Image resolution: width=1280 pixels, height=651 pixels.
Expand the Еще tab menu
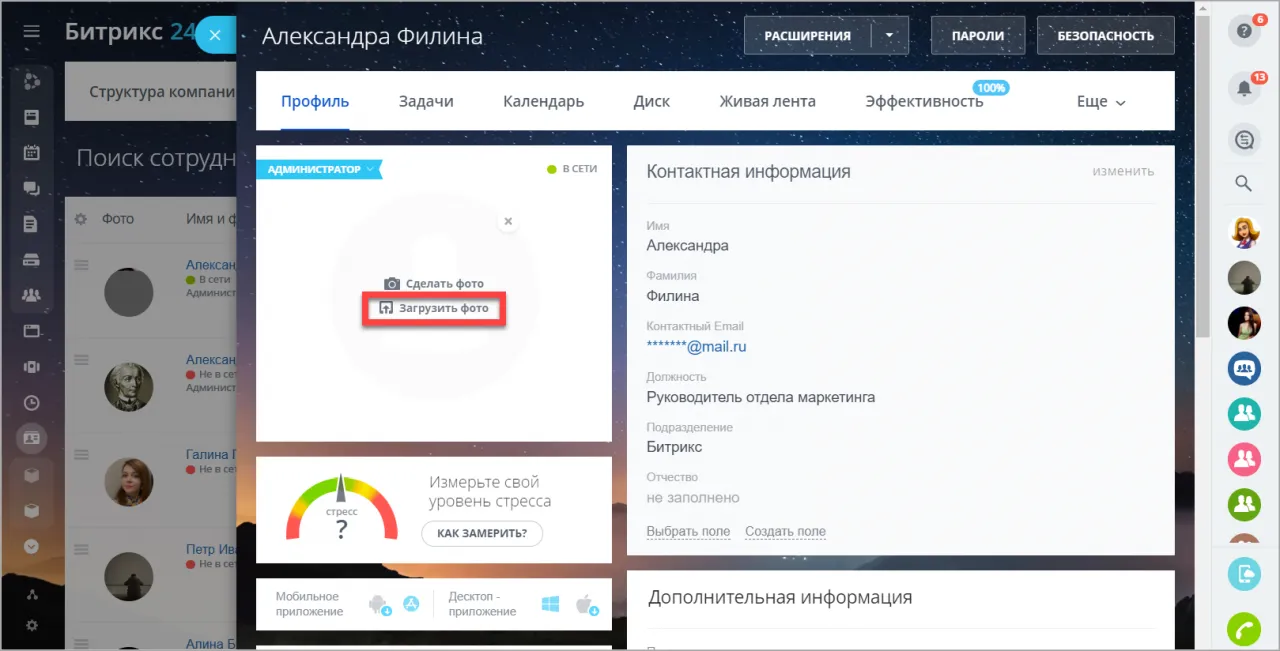click(x=1101, y=101)
